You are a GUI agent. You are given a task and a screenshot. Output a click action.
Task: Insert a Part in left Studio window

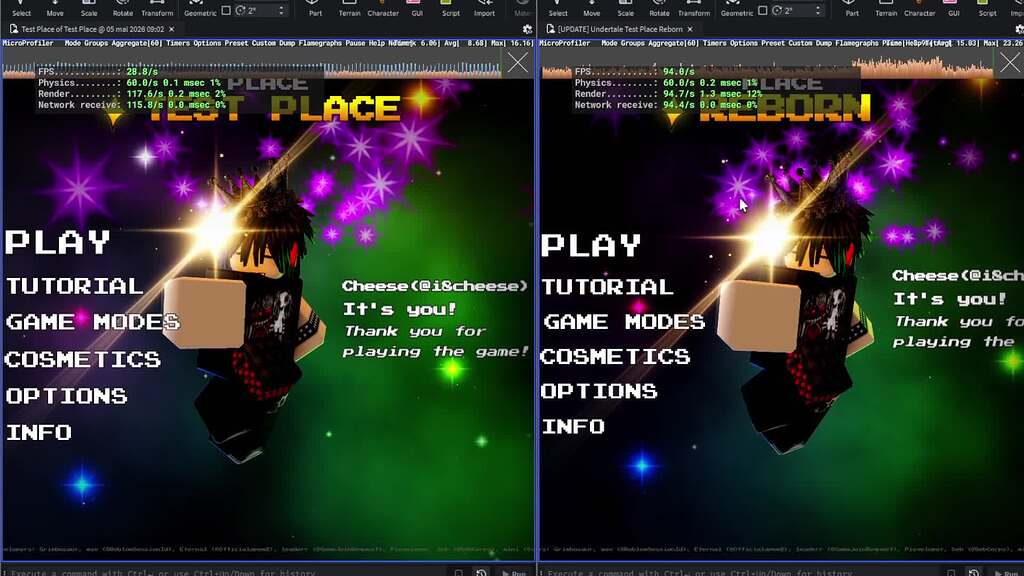click(315, 8)
